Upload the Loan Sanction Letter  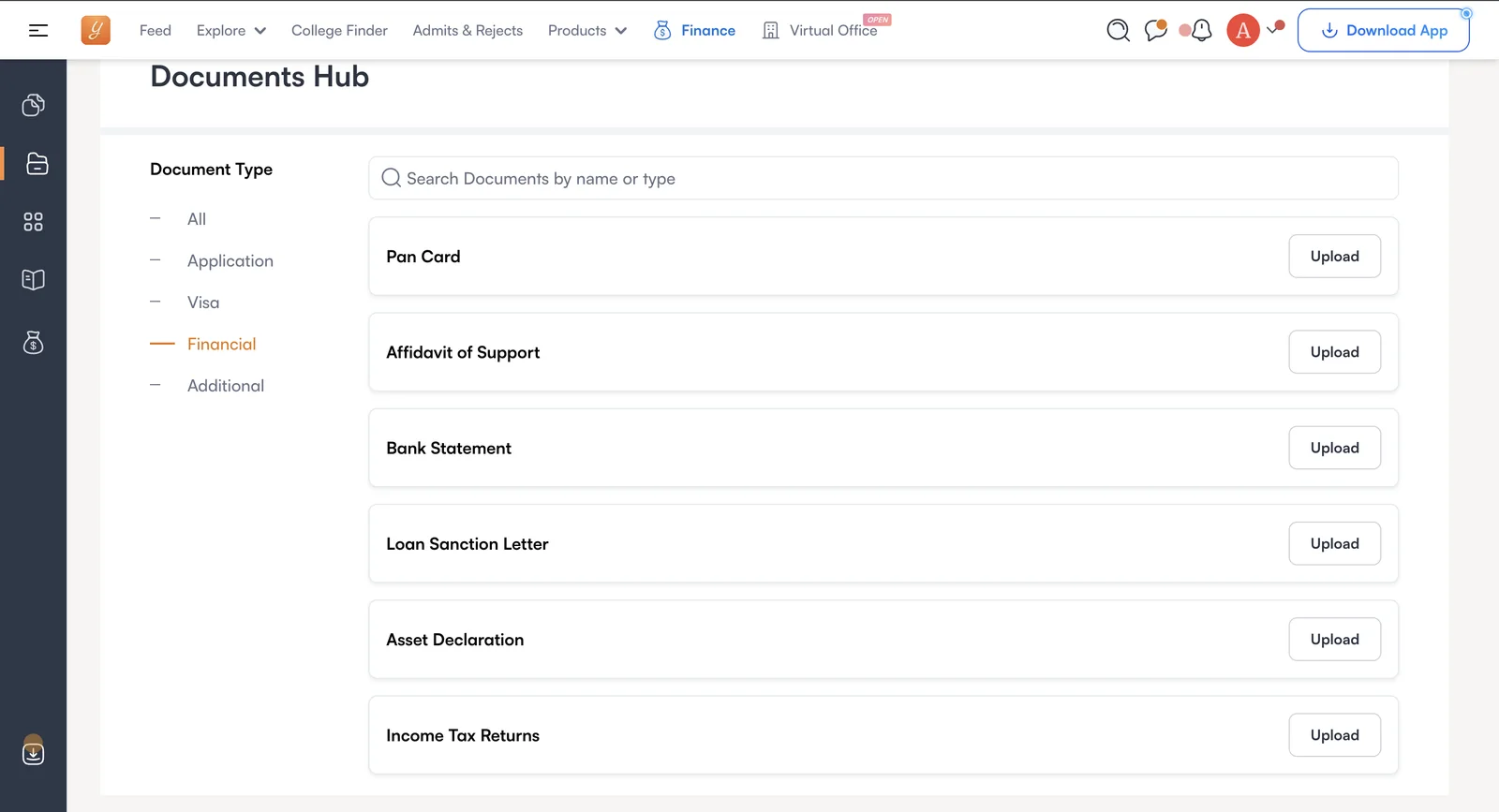point(1335,544)
